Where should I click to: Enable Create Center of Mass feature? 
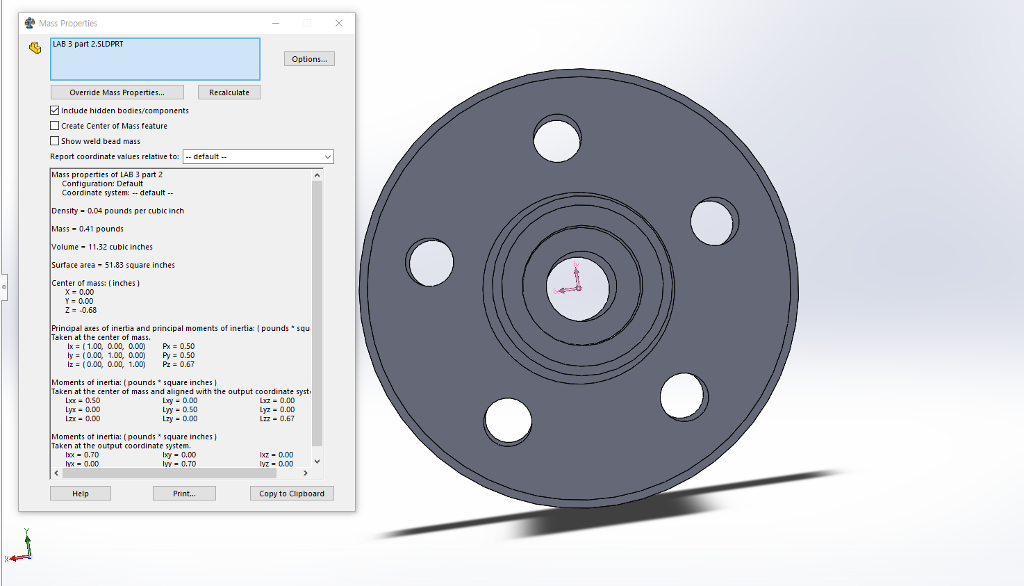click(55, 126)
